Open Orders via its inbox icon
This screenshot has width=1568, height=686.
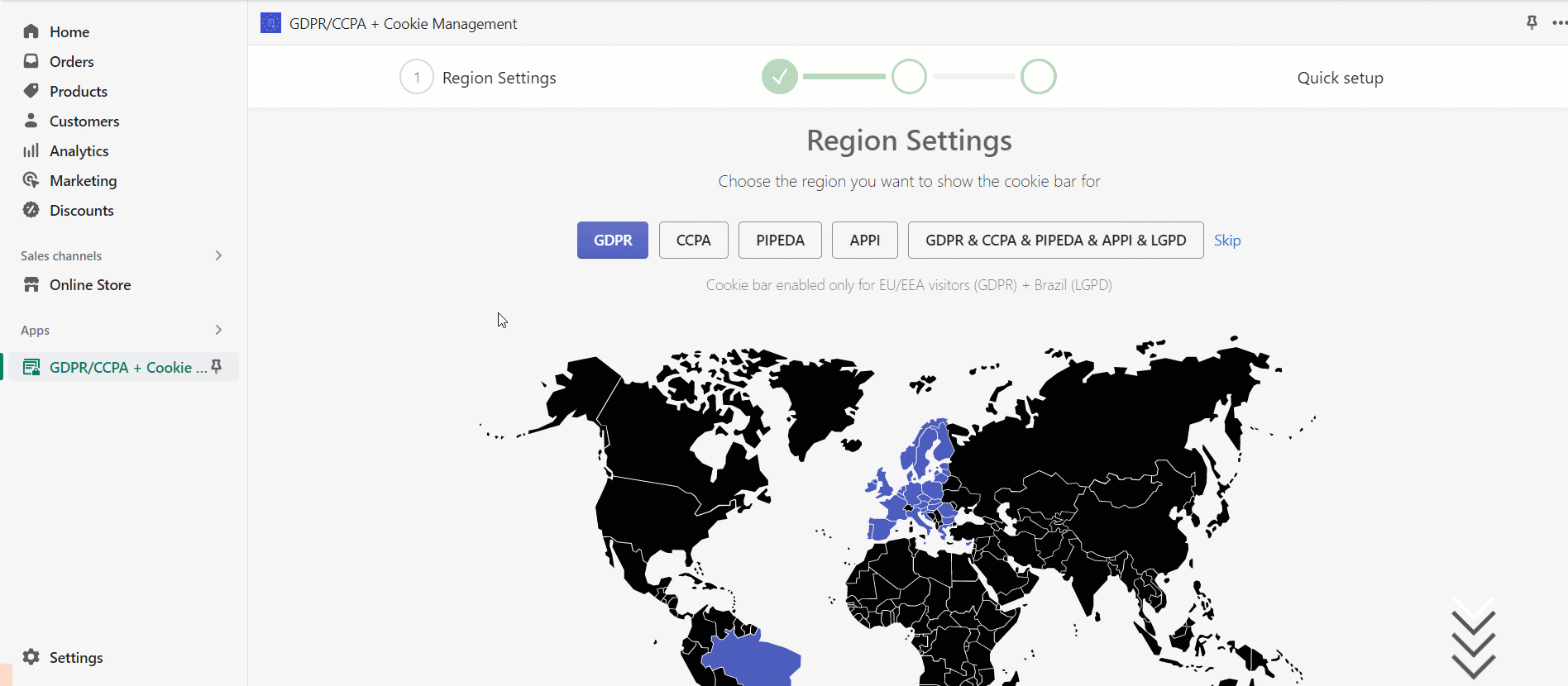point(31,61)
